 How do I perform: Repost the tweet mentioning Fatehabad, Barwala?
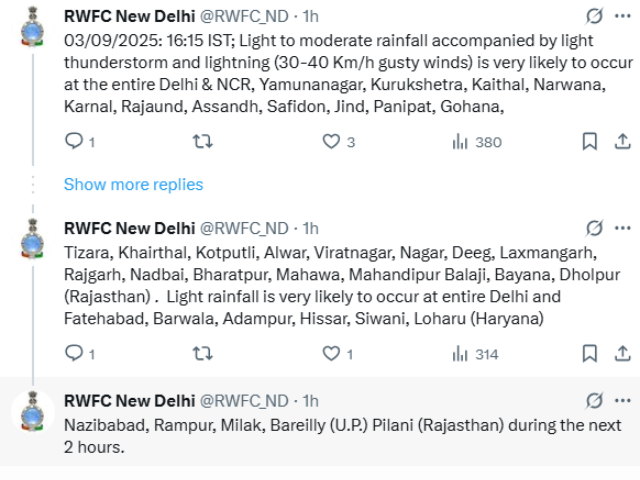pos(202,353)
